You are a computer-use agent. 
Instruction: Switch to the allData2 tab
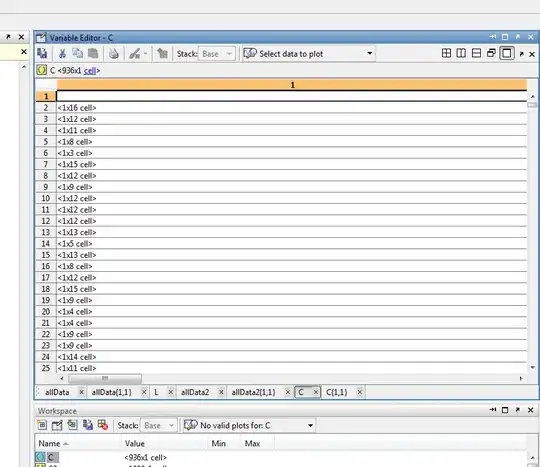point(195,392)
